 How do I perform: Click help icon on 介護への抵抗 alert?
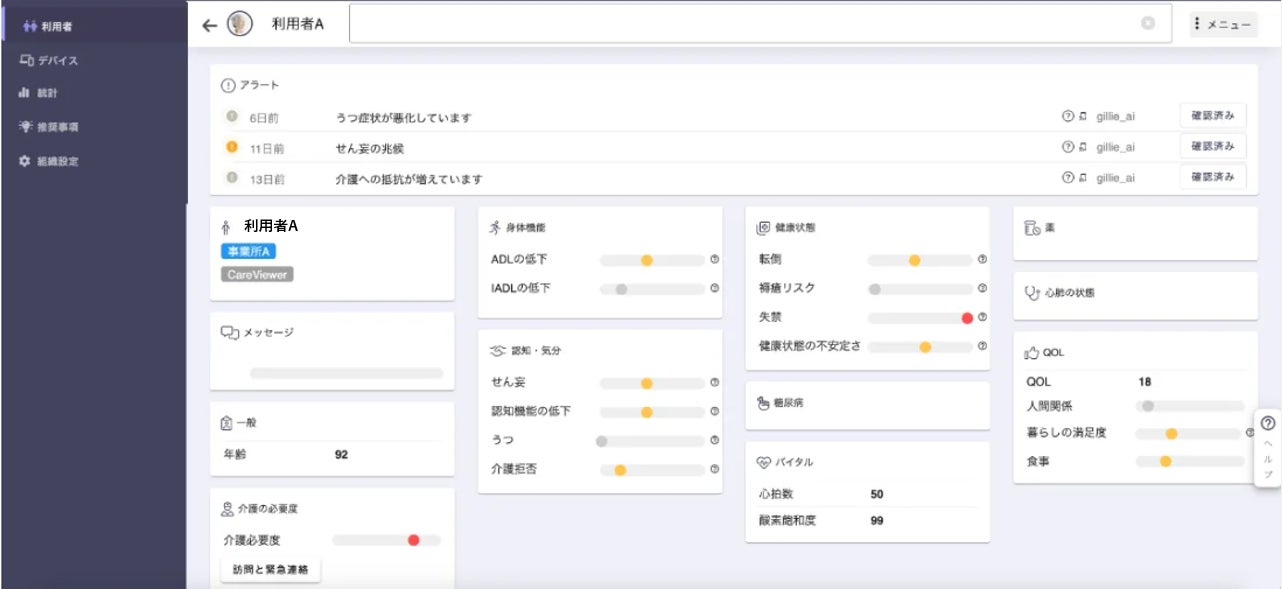click(x=1067, y=178)
